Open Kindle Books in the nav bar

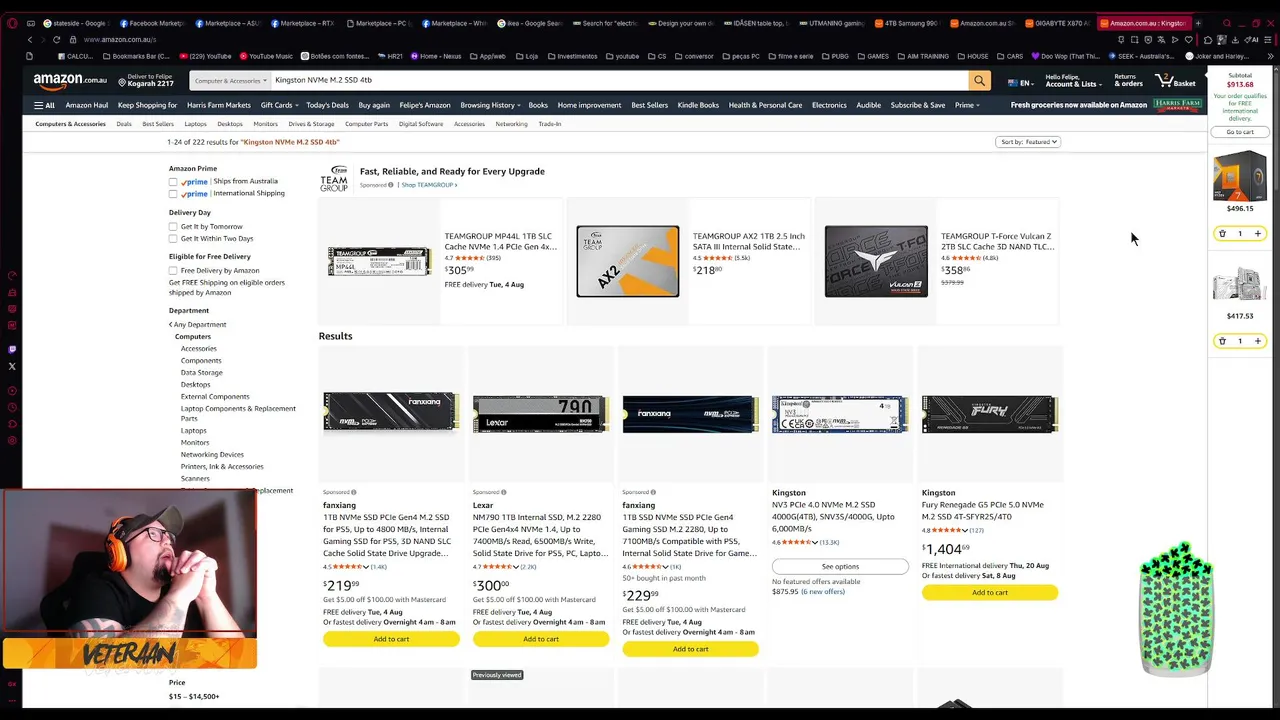coord(698,105)
